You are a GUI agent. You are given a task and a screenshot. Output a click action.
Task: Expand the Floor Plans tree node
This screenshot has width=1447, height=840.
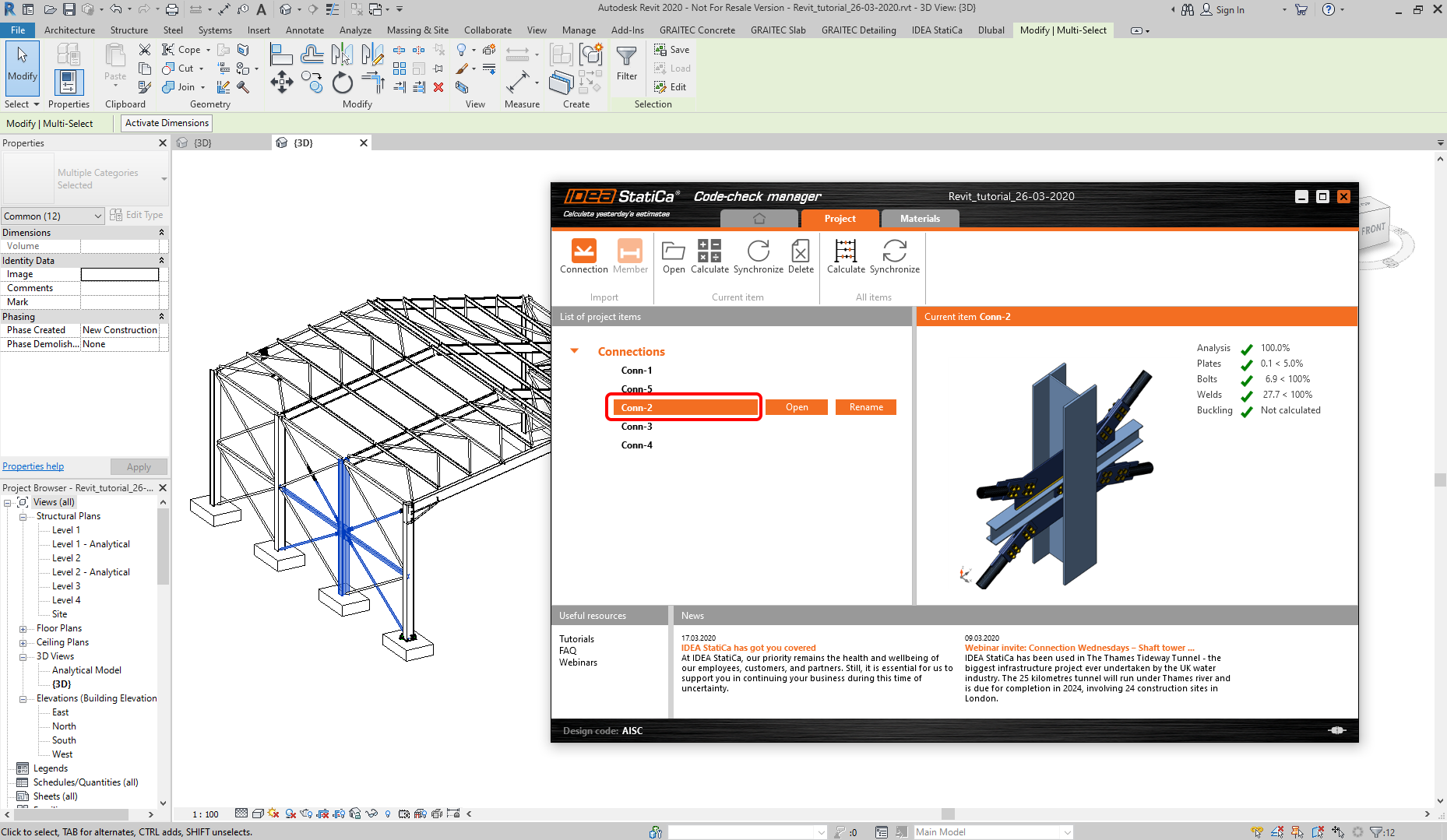(x=23, y=629)
